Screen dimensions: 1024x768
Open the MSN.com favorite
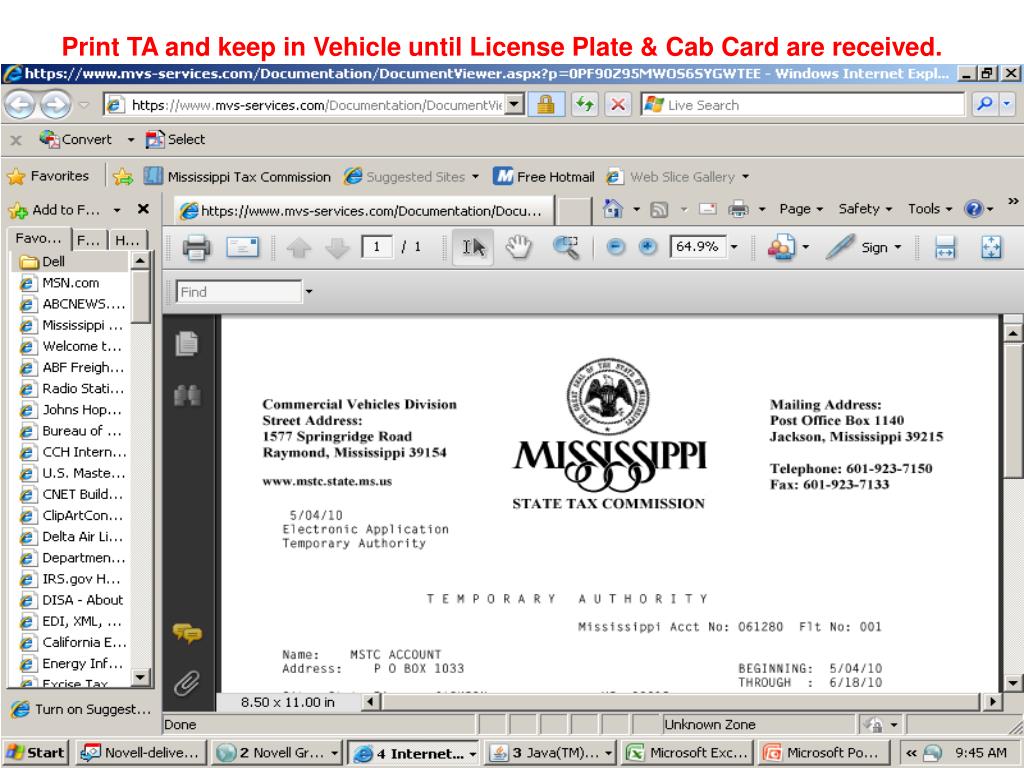(71, 283)
